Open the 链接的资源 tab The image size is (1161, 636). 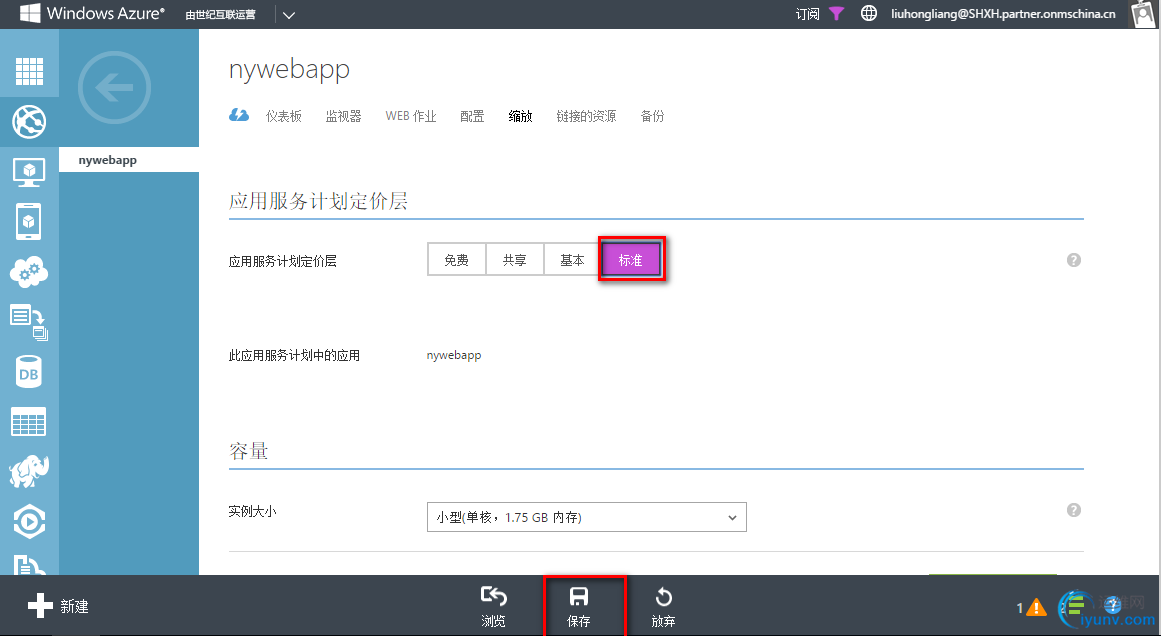click(x=586, y=116)
